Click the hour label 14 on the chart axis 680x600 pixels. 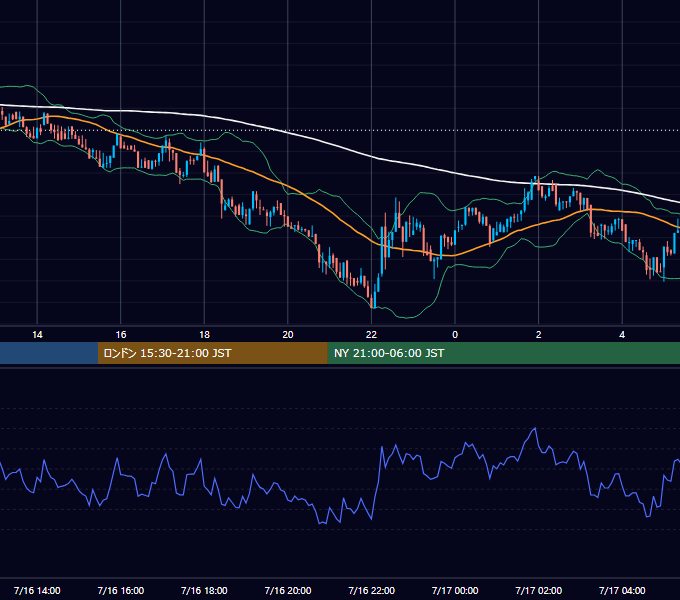[x=37, y=335]
